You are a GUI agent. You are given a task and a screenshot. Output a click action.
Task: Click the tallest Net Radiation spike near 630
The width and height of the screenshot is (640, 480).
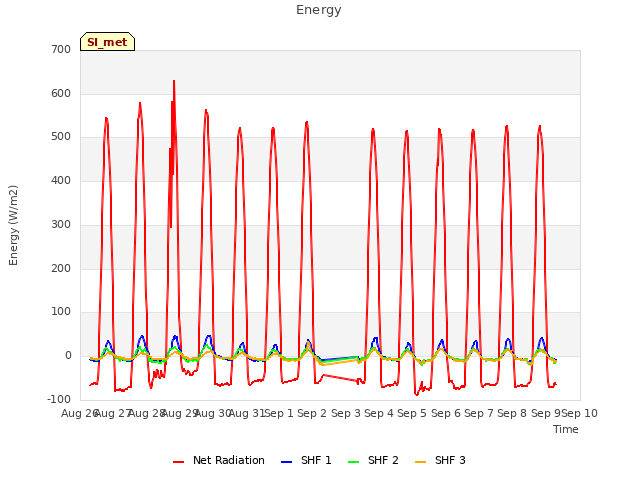pos(174,81)
